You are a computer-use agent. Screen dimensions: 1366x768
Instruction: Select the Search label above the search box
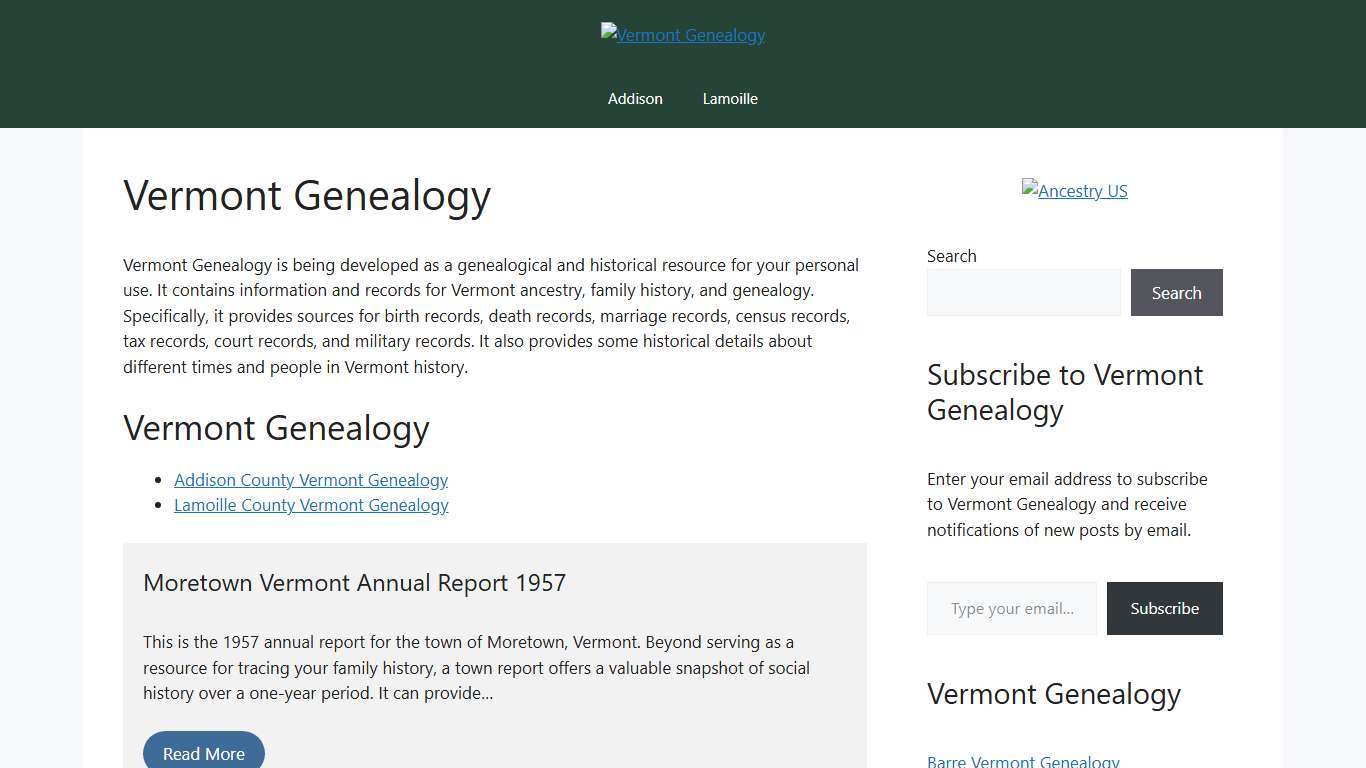pyautogui.click(x=951, y=256)
